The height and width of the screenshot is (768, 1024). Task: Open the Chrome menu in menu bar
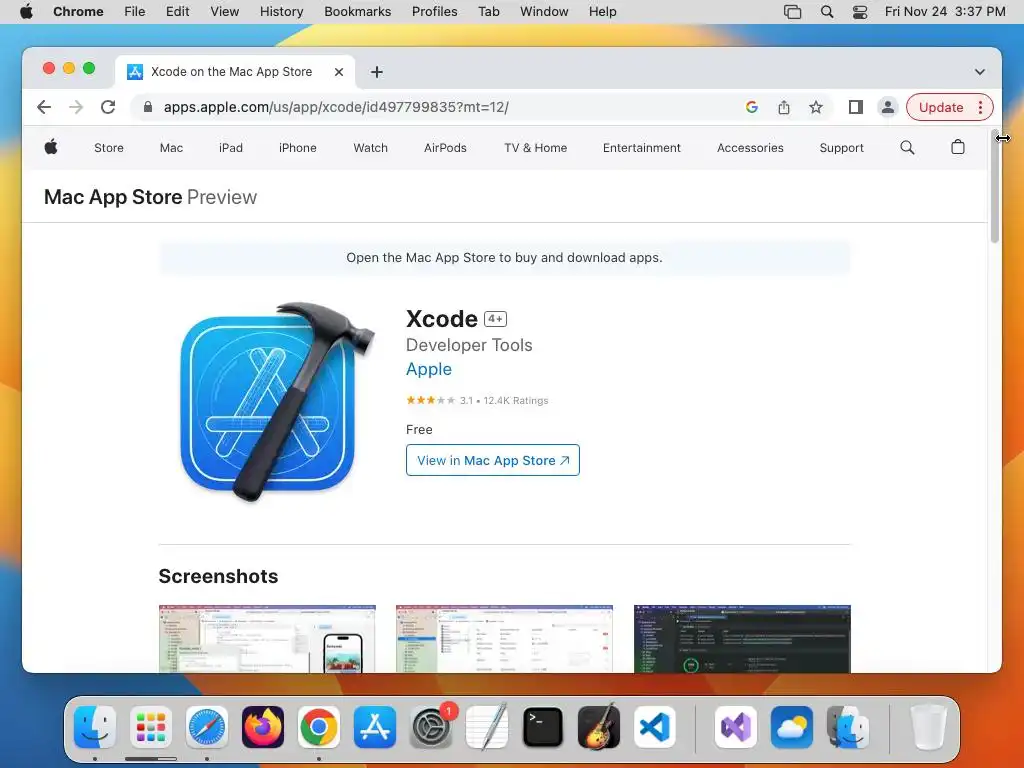[x=78, y=11]
